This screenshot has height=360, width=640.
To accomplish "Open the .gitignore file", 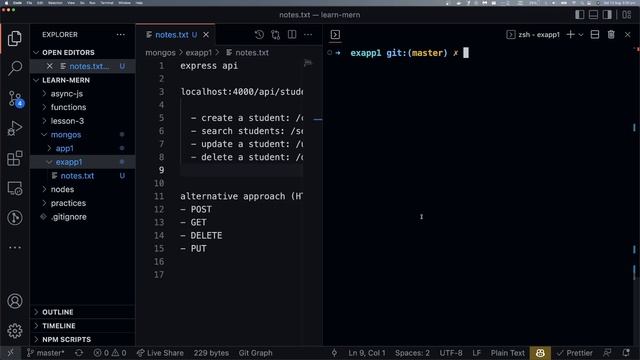I will point(82,217).
